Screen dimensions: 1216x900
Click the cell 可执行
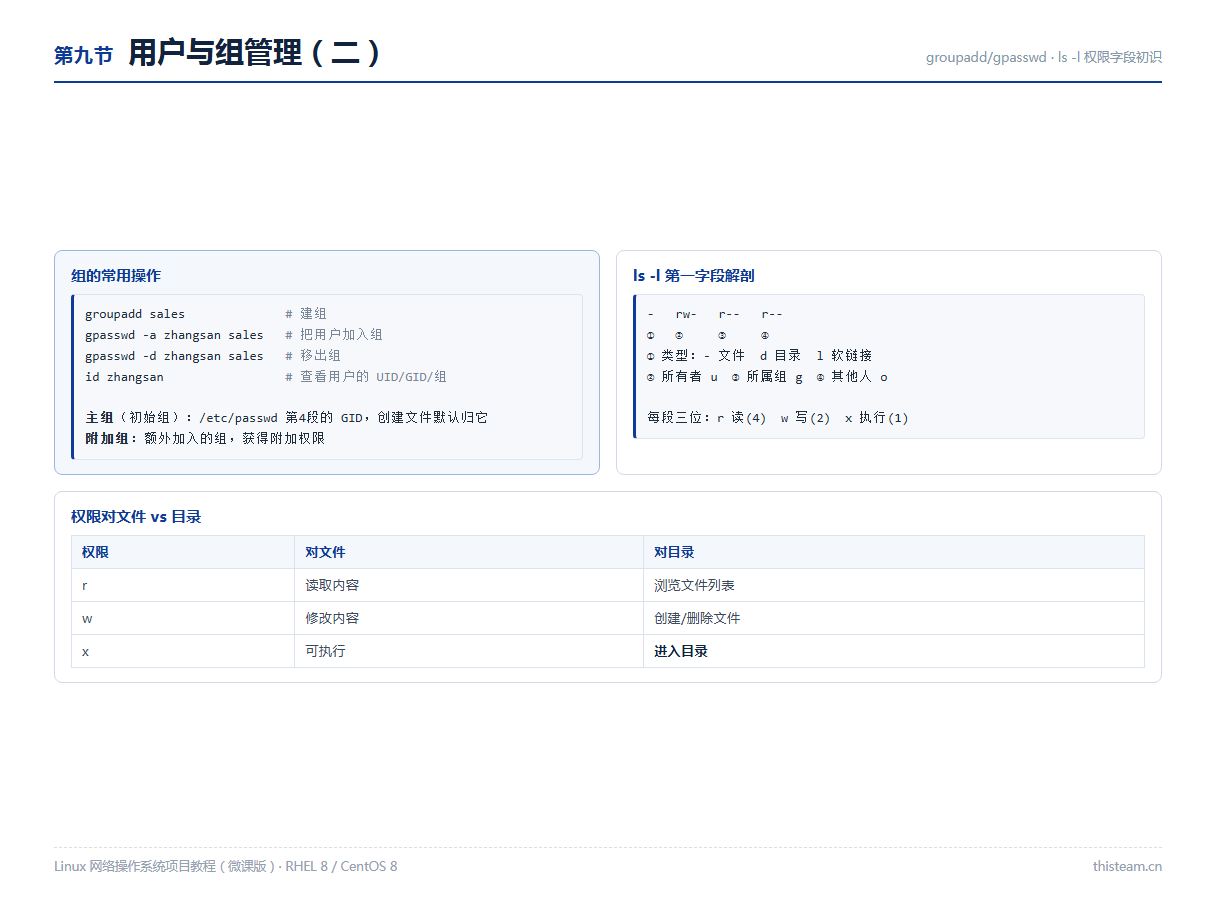[469, 651]
